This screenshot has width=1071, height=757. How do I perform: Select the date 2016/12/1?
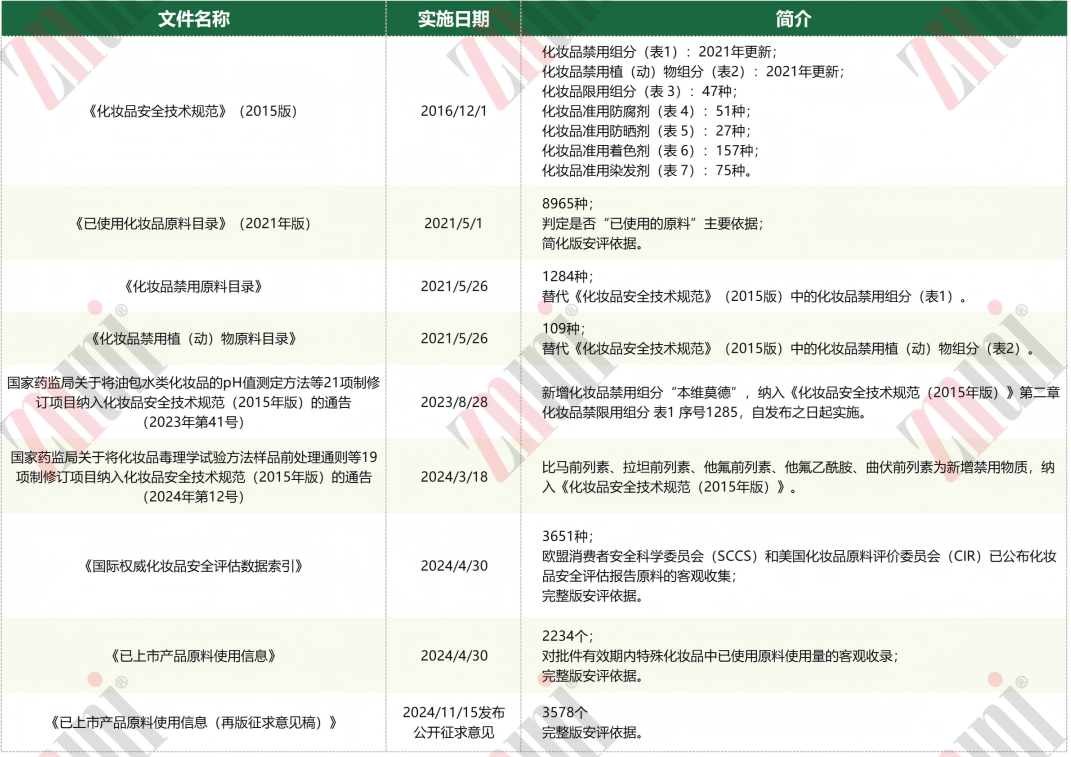454,111
